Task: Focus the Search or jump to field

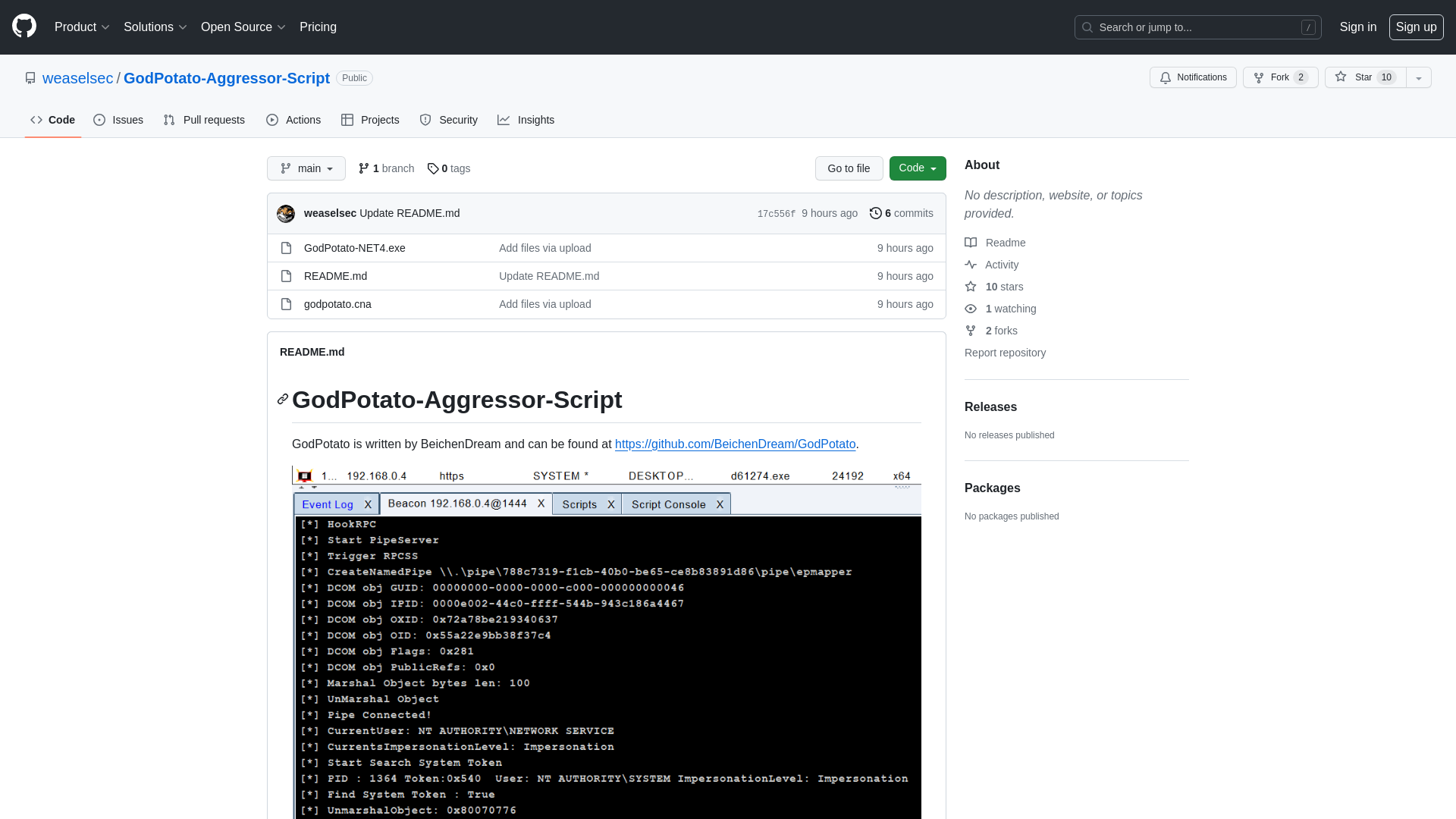Action: coord(1198,27)
